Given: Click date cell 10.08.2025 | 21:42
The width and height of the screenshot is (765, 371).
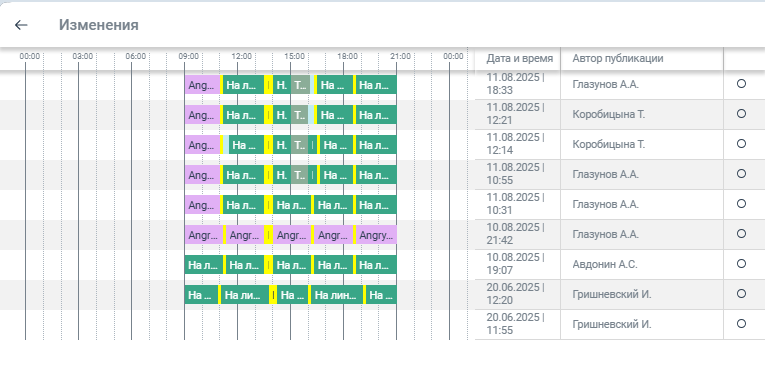Looking at the screenshot, I should (515, 234).
